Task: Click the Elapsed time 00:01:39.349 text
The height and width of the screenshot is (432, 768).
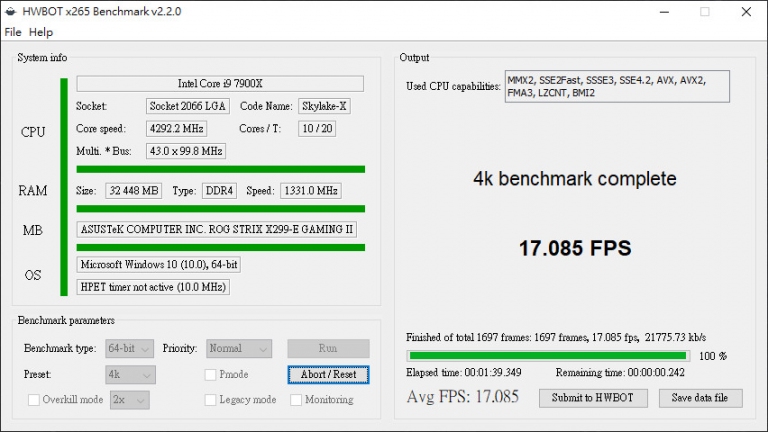Action: [463, 373]
